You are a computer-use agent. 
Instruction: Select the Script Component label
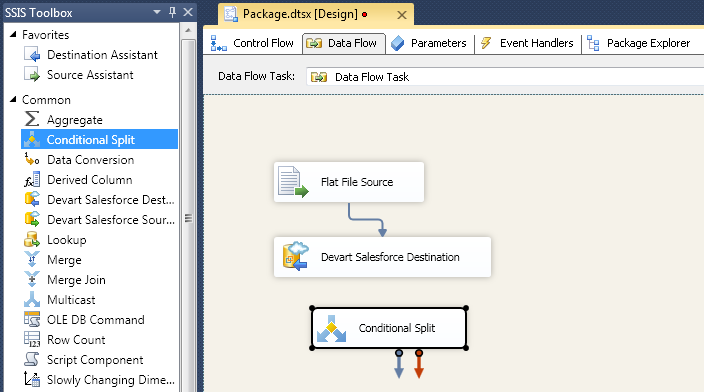pos(95,360)
